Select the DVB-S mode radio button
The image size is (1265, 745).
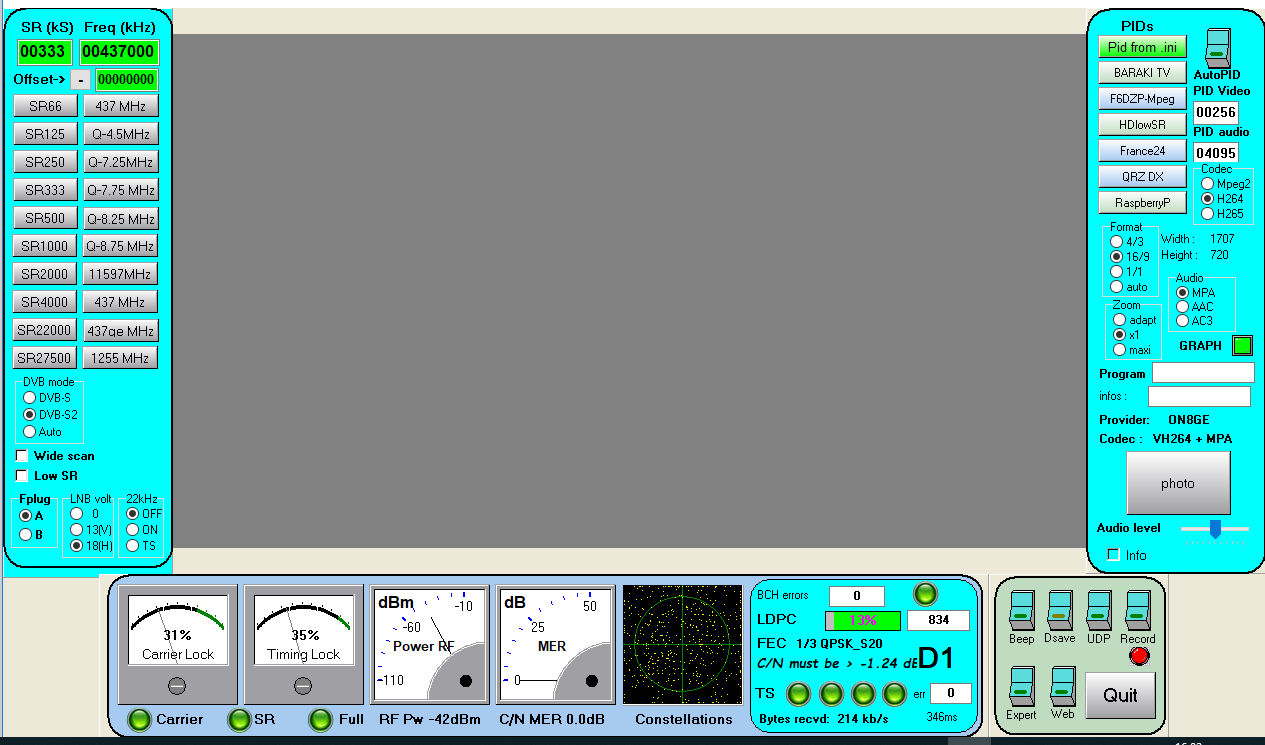pos(30,397)
